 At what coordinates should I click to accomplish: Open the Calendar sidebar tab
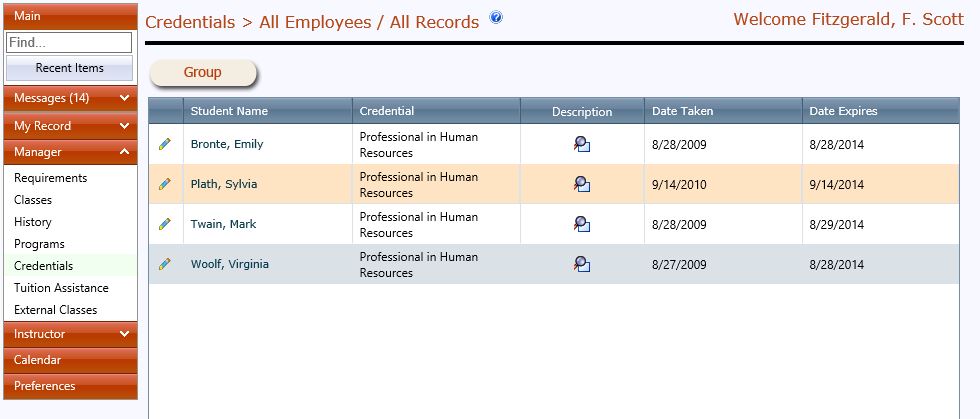[70, 360]
